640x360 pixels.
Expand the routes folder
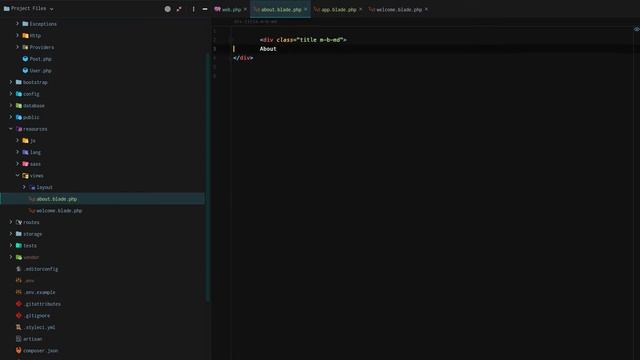point(11,222)
